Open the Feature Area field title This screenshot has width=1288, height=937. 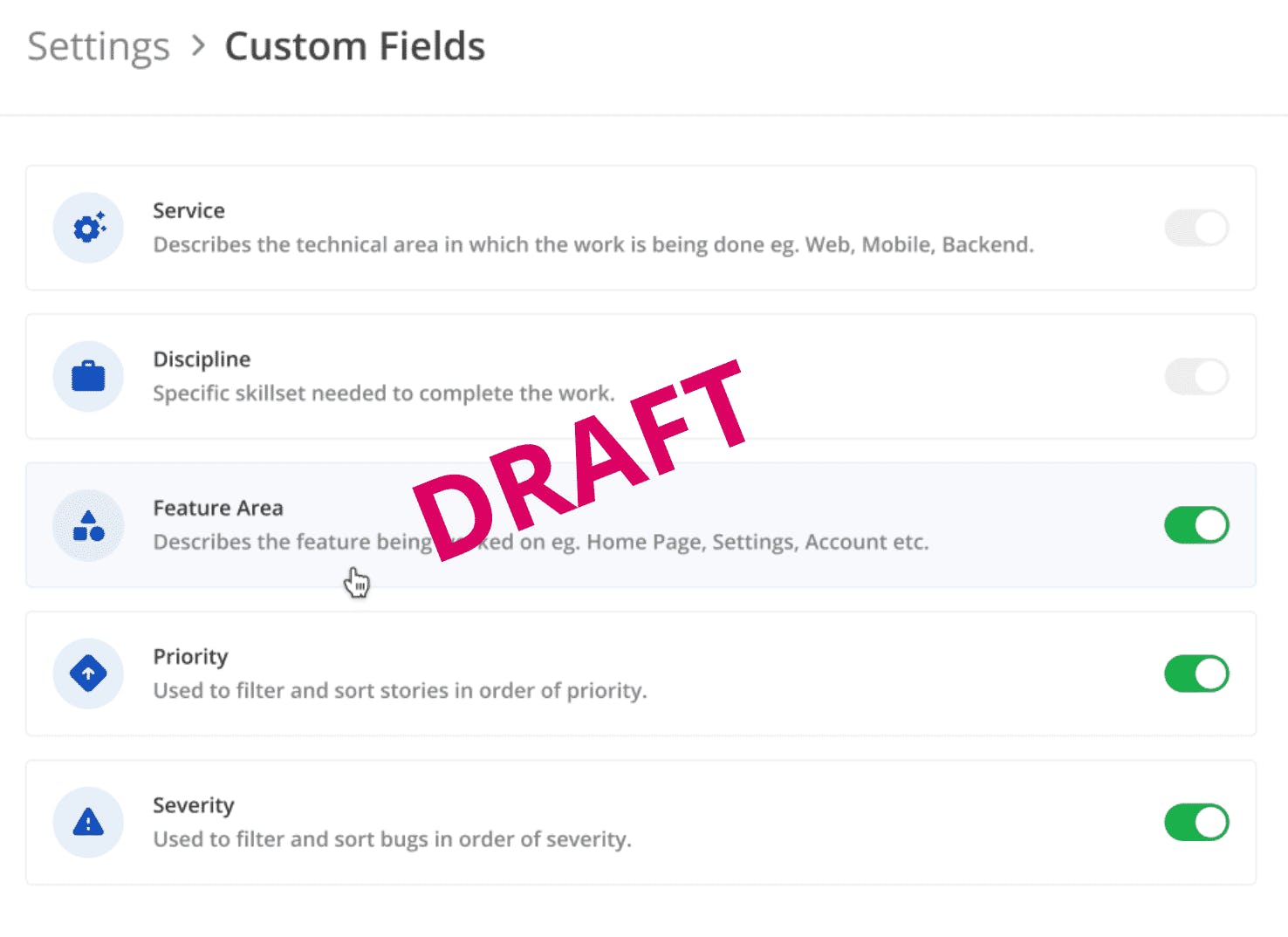coord(218,508)
